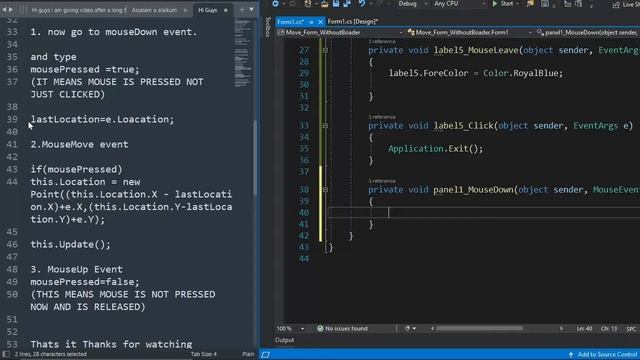
Task: Click the text 'mousePressed =true;' on line 36
Action: point(84,69)
